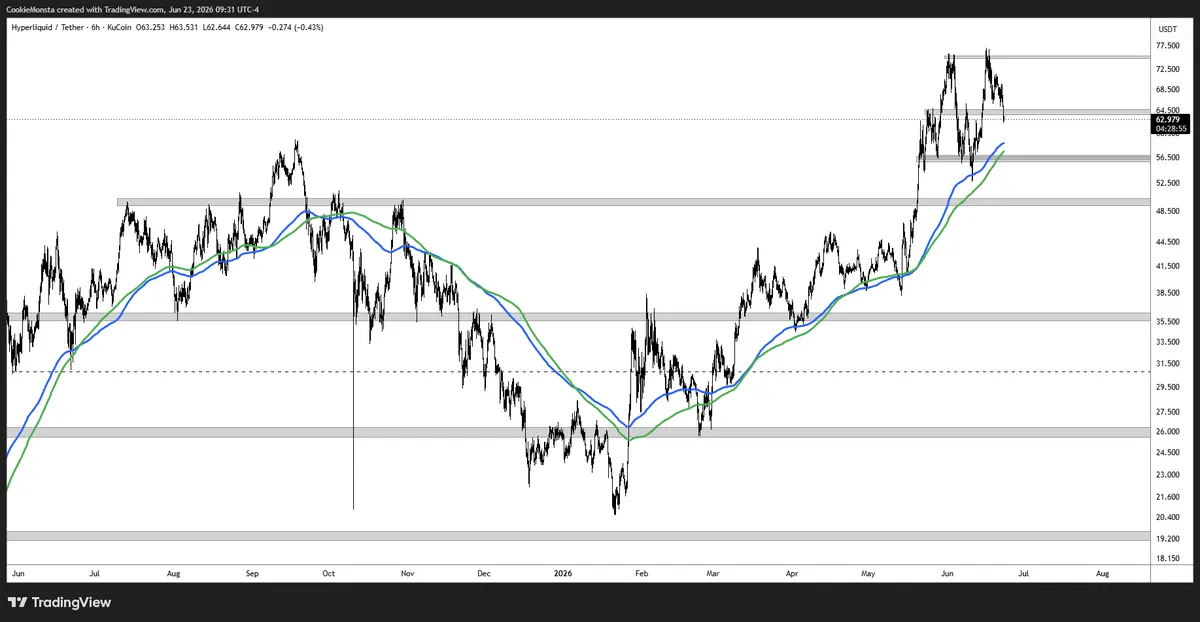Click the Feb label on time axis
The height and width of the screenshot is (622, 1200).
click(x=641, y=574)
